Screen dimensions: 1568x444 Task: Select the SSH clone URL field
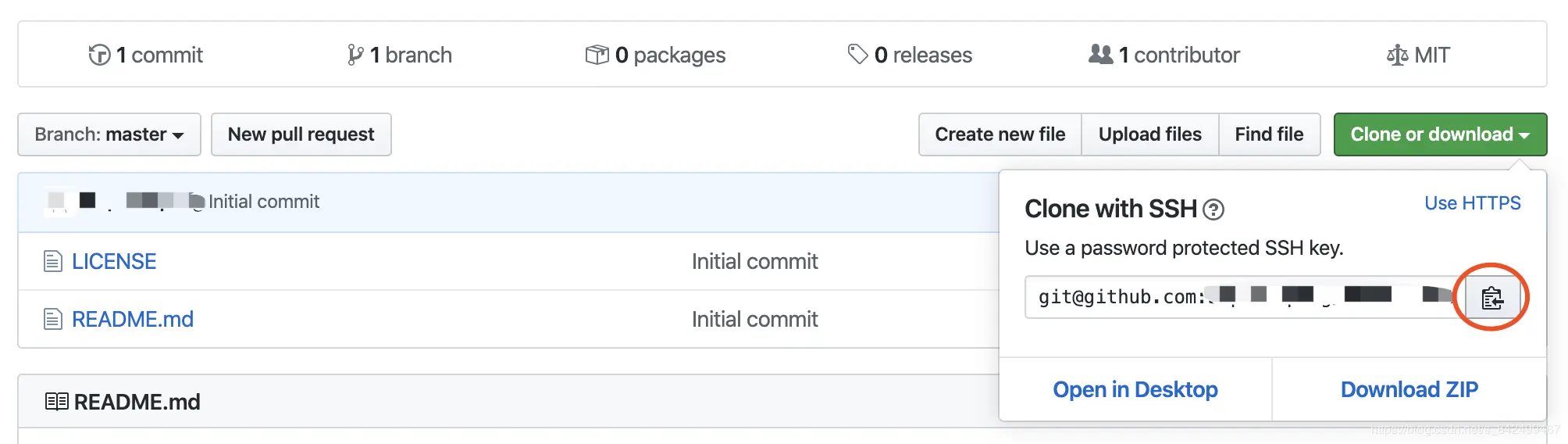coord(1242,297)
